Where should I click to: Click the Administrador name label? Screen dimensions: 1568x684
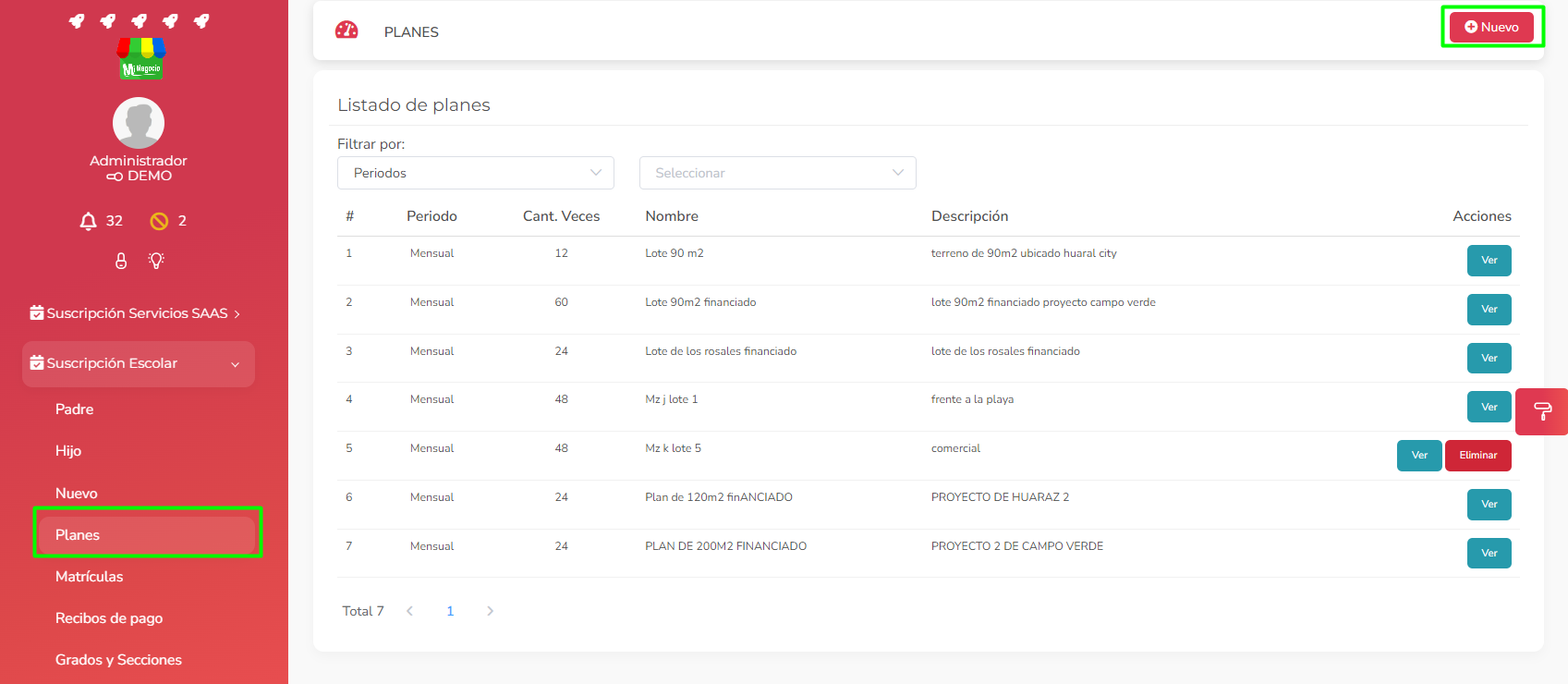click(139, 161)
